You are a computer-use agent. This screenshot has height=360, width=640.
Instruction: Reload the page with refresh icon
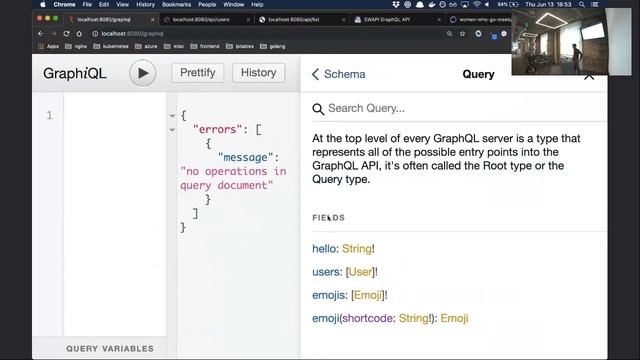click(x=66, y=33)
